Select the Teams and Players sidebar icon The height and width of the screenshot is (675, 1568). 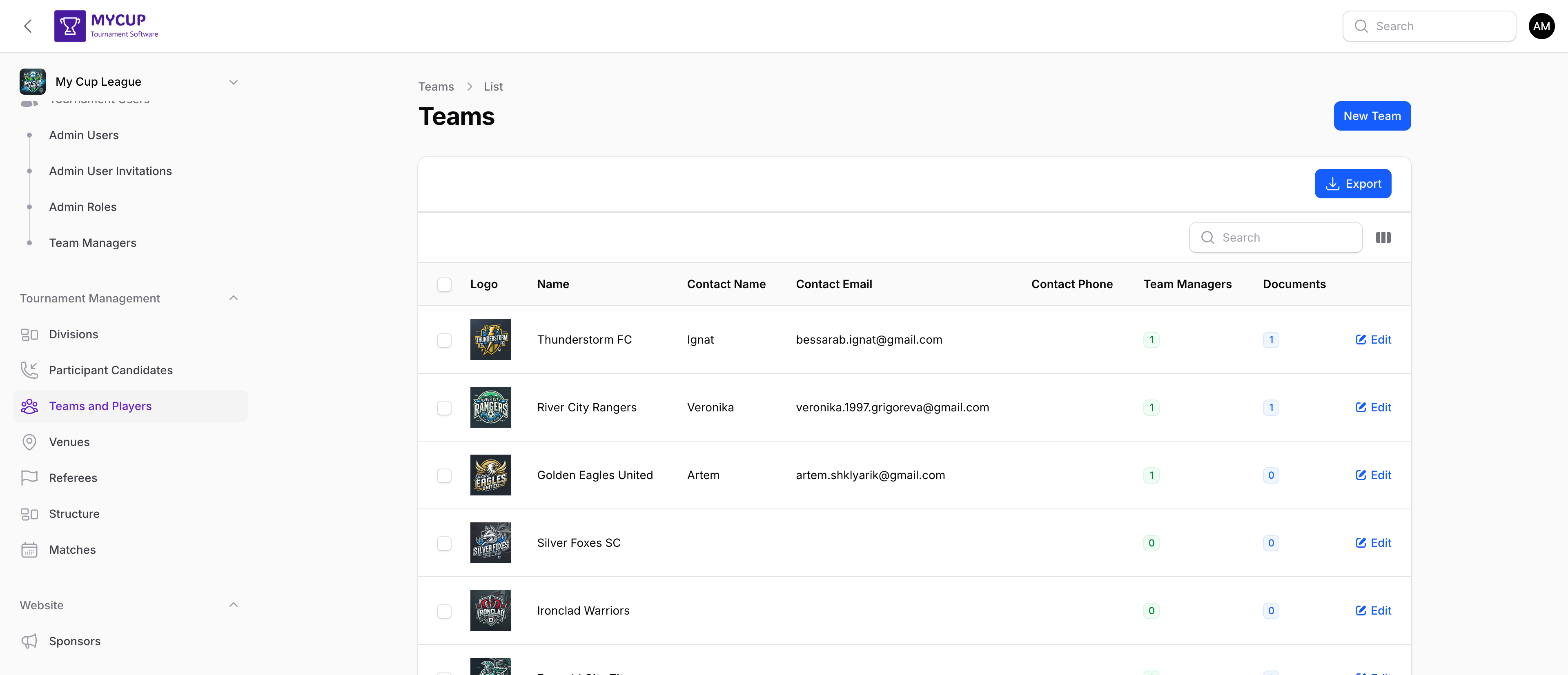coord(30,406)
